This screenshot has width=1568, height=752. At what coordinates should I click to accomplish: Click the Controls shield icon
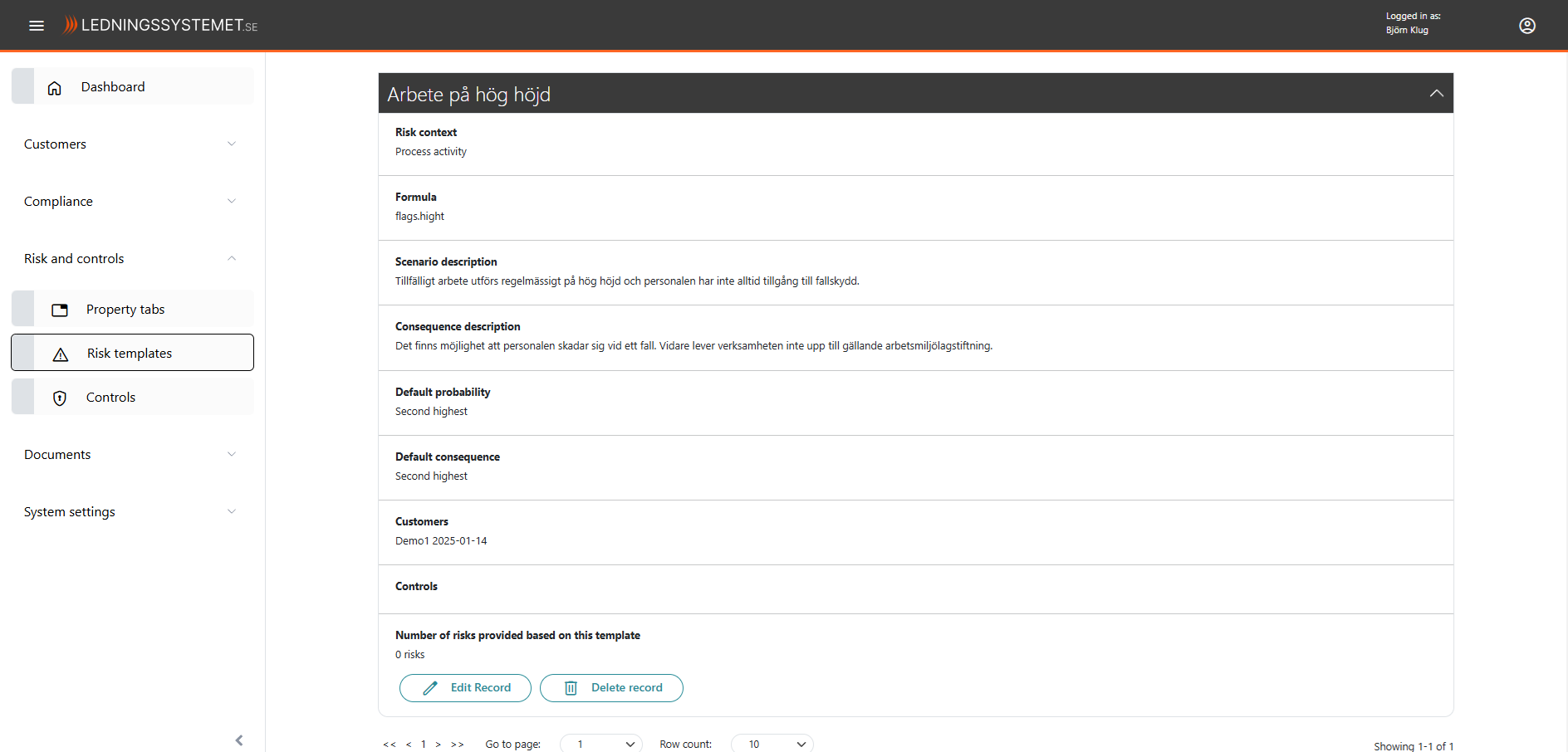coord(60,398)
